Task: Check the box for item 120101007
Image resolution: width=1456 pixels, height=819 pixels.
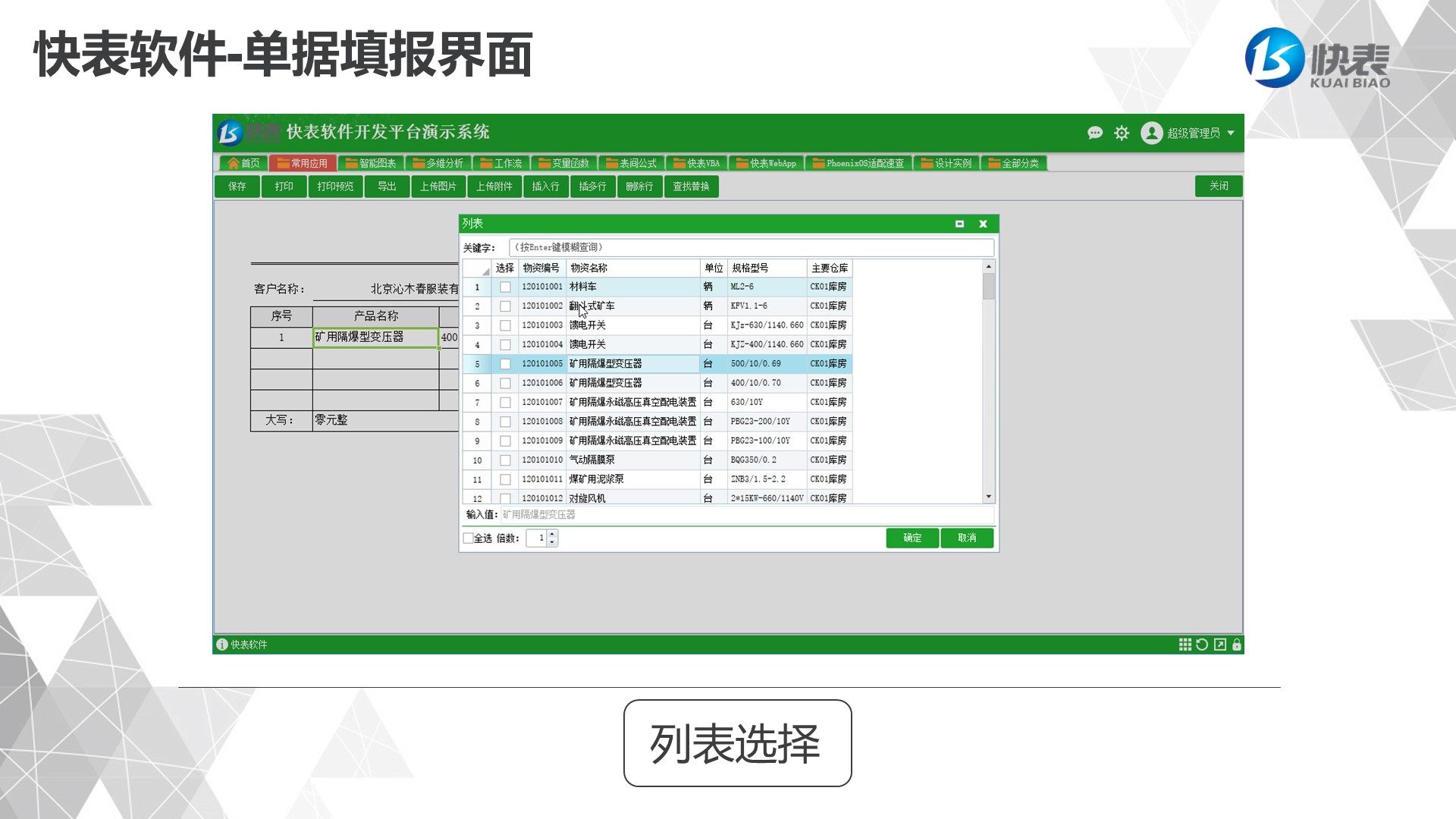Action: tap(505, 403)
